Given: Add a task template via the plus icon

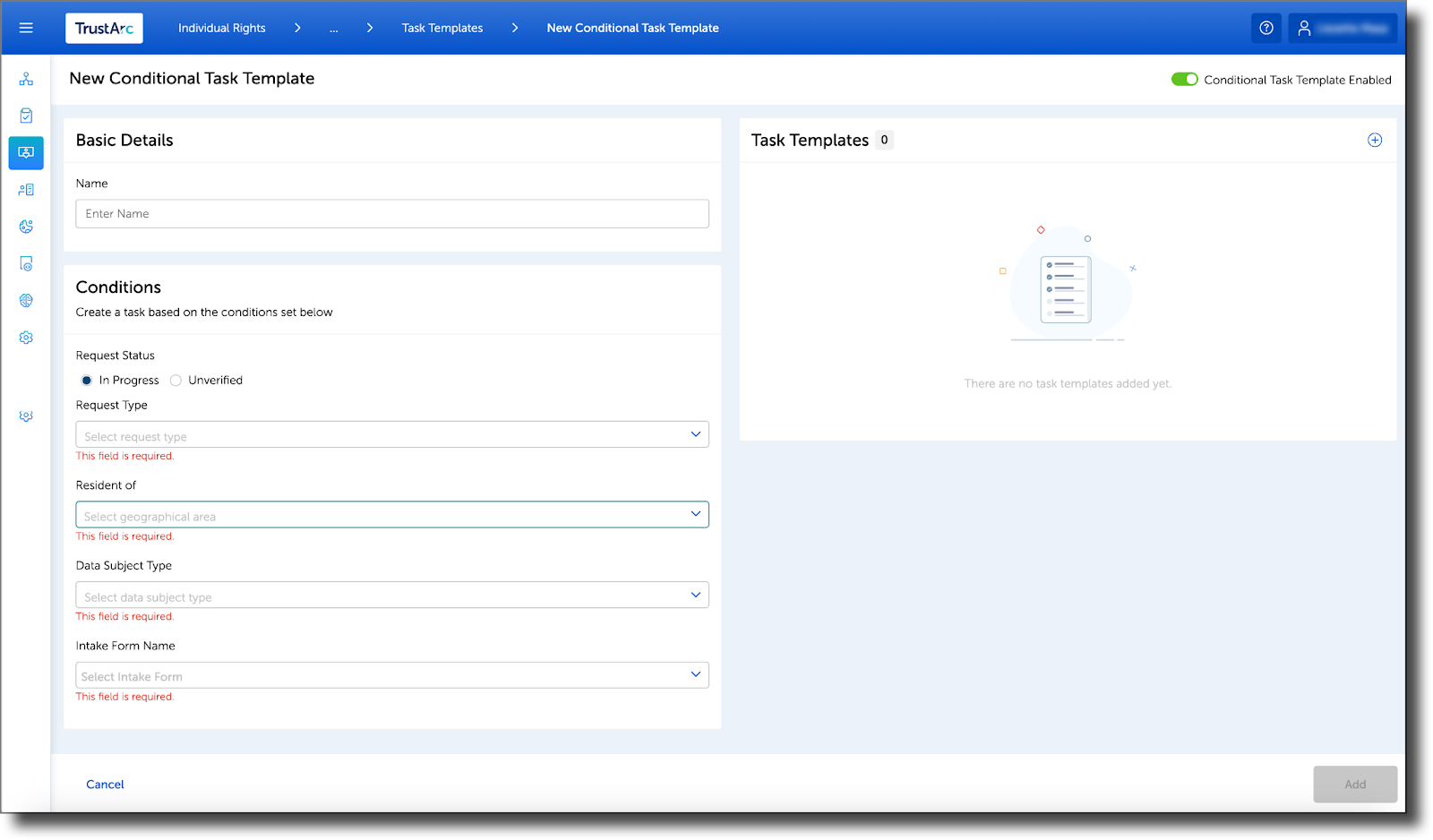Looking at the screenshot, I should tap(1374, 140).
